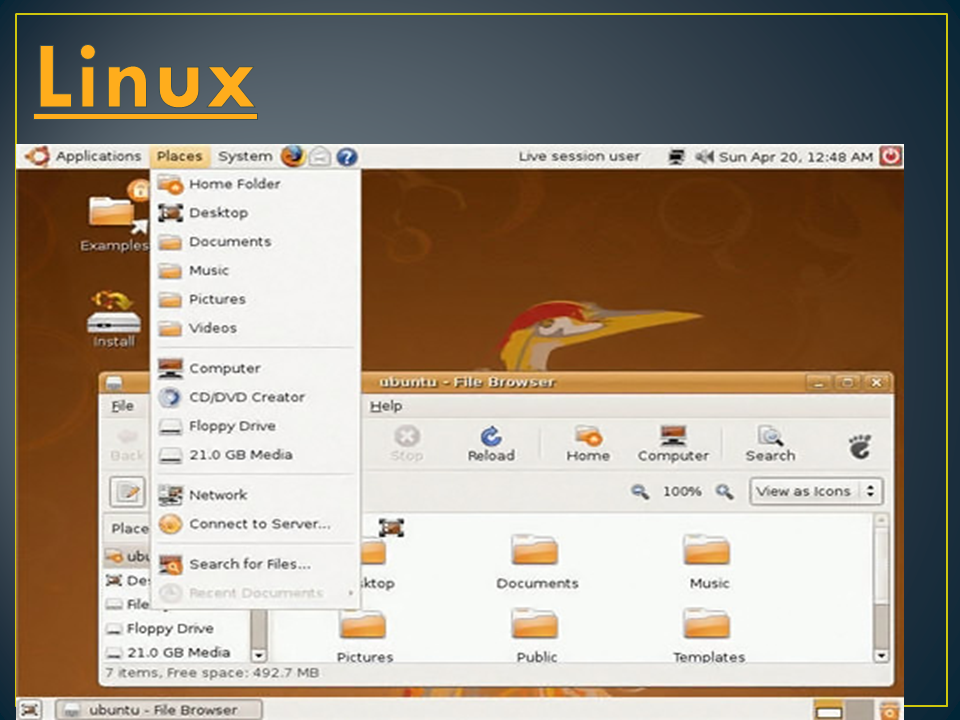
Task: Click main pane scrollbar down arrow
Action: [881, 655]
